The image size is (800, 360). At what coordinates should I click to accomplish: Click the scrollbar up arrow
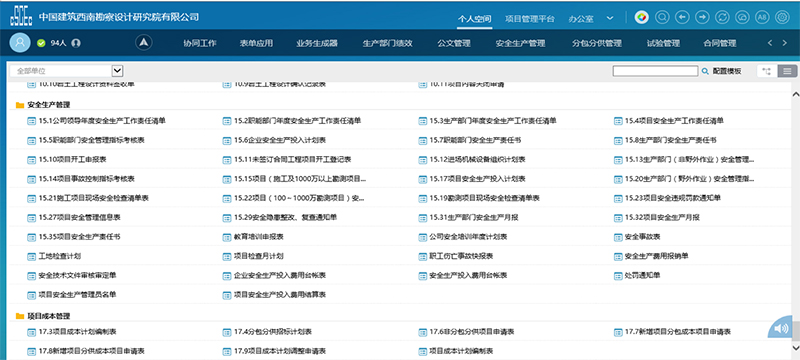[795, 94]
